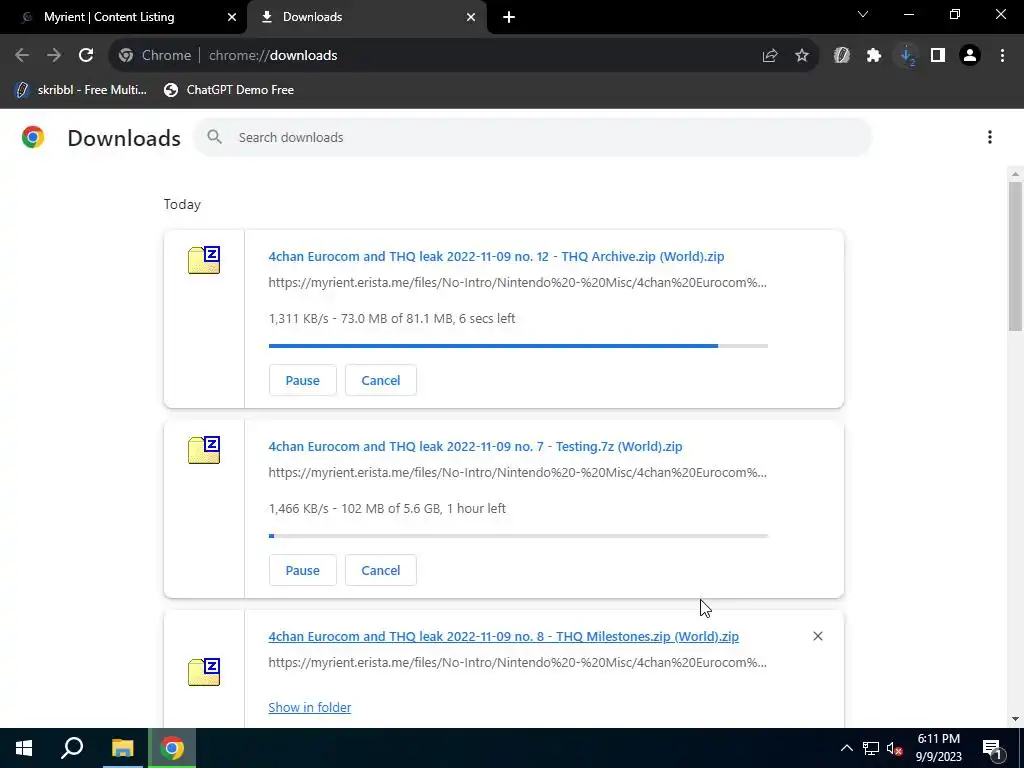Viewport: 1024px width, 768px height.
Task: Select the Downloads tab
Action: 312,17
